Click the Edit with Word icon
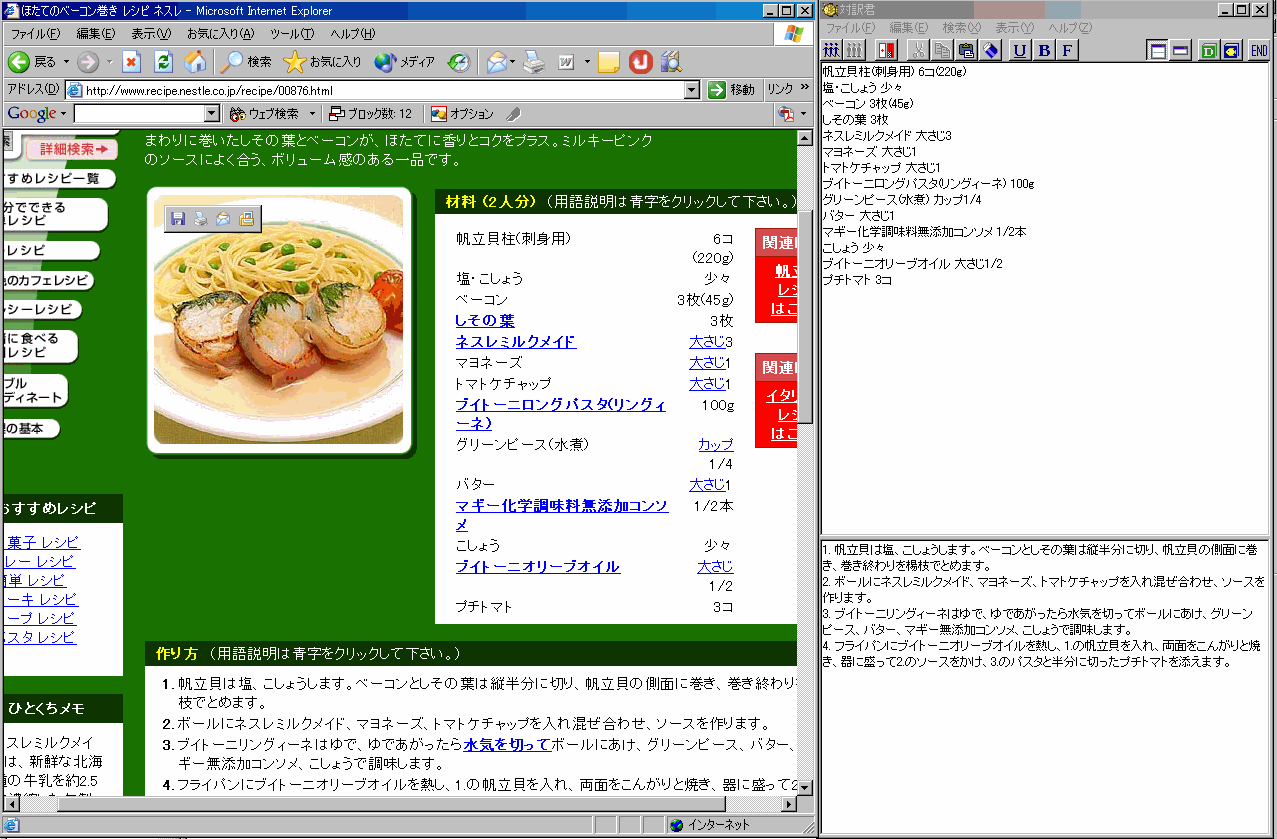This screenshot has height=839, width=1277. [566, 62]
